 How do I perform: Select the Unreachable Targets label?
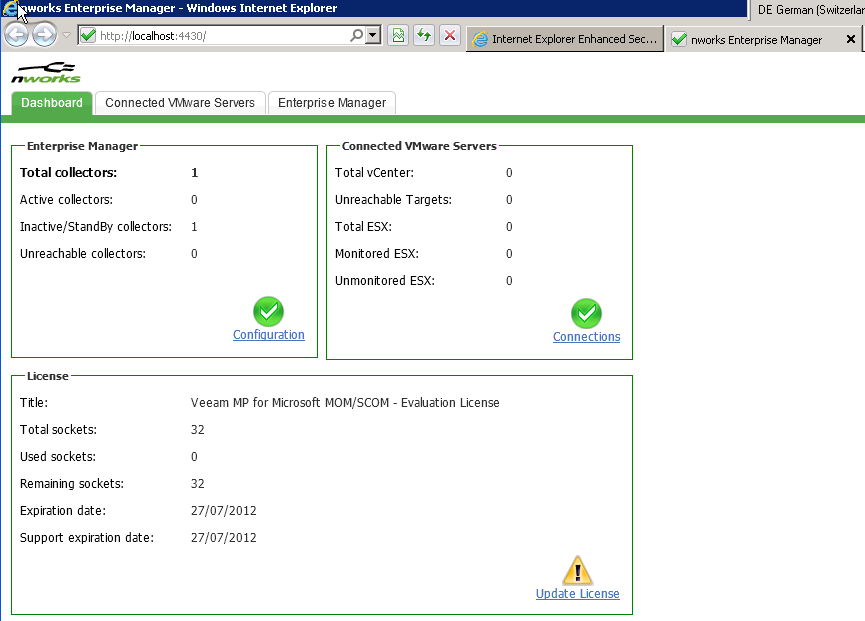(393, 200)
